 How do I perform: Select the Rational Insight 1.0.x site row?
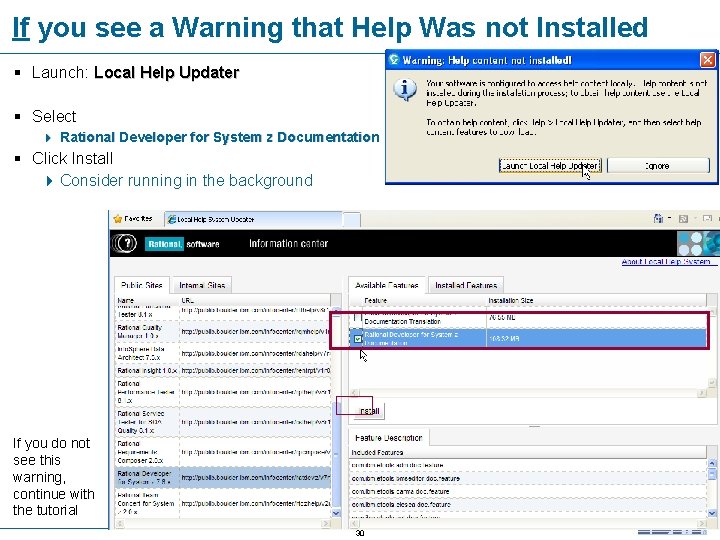[223, 370]
